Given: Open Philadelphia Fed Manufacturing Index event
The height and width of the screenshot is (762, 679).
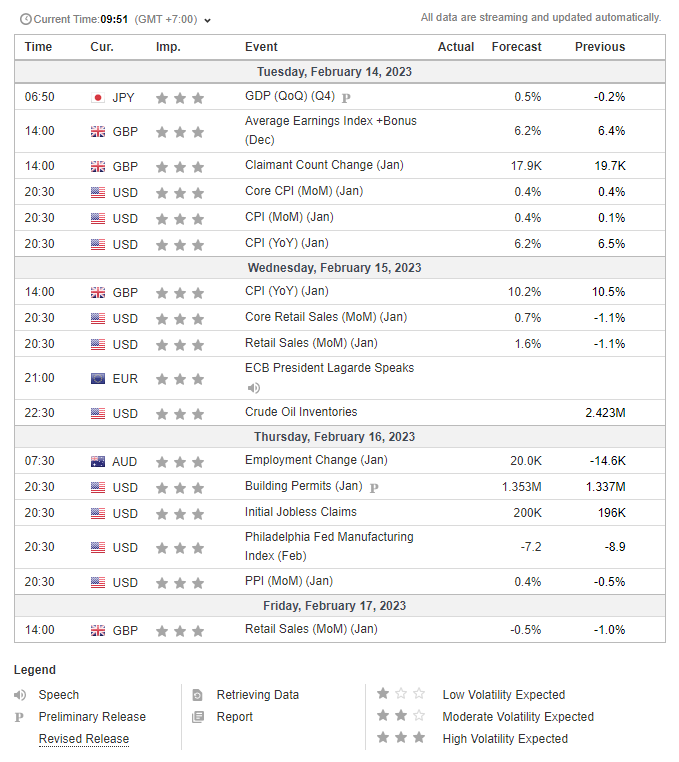Looking at the screenshot, I should click(x=329, y=545).
